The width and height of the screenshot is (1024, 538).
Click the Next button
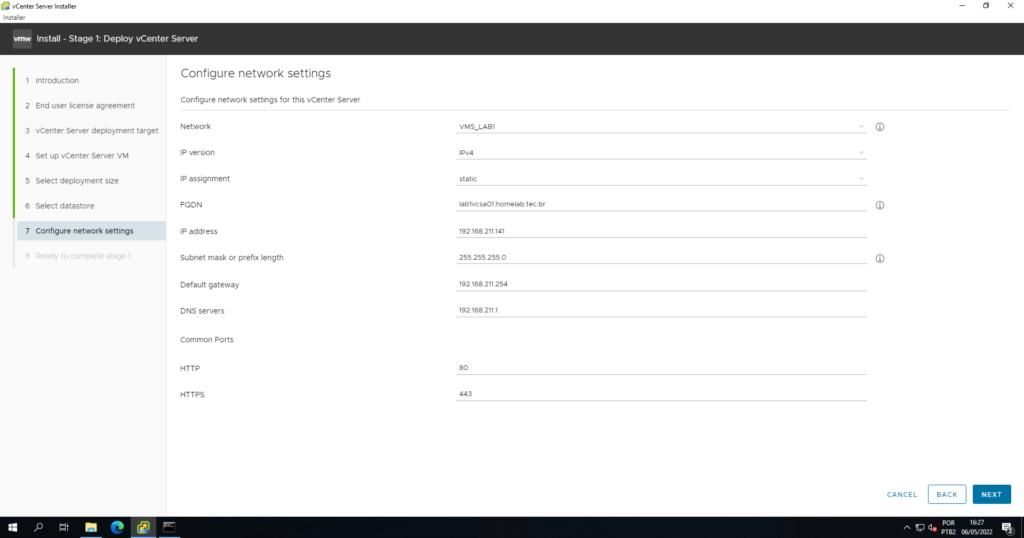point(991,494)
